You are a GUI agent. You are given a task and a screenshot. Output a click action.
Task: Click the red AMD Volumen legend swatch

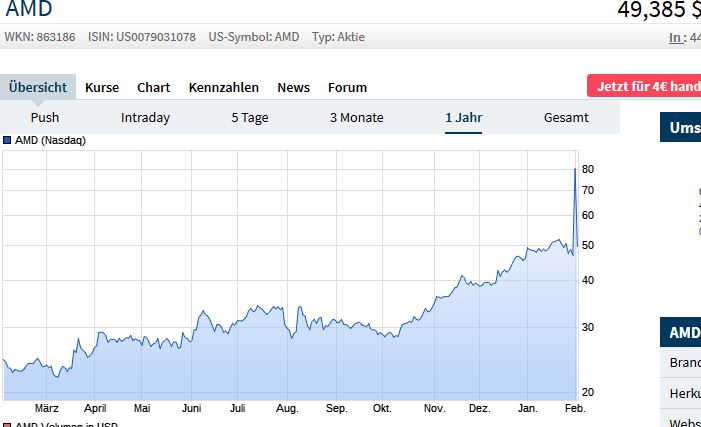coord(7,425)
